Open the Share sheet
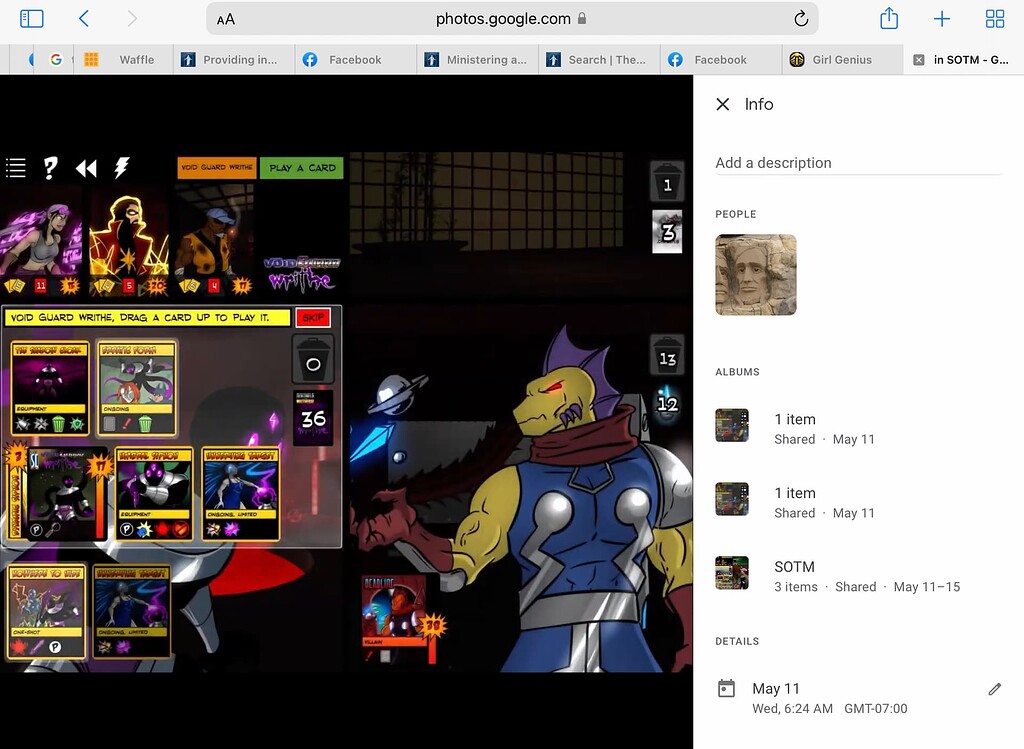Image resolution: width=1024 pixels, height=749 pixels. [889, 19]
